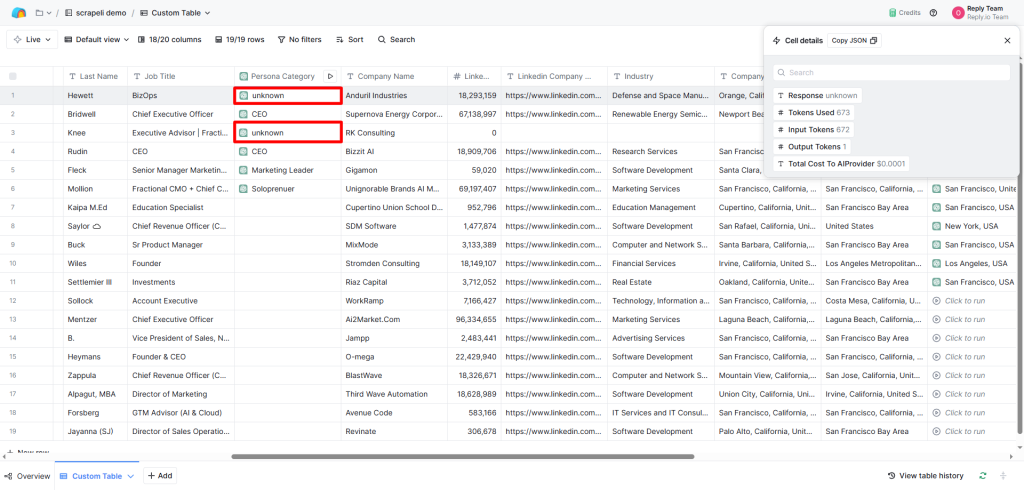The width and height of the screenshot is (1024, 490).
Task: Click Total Cost To AIProvider chip
Action: coord(841,163)
